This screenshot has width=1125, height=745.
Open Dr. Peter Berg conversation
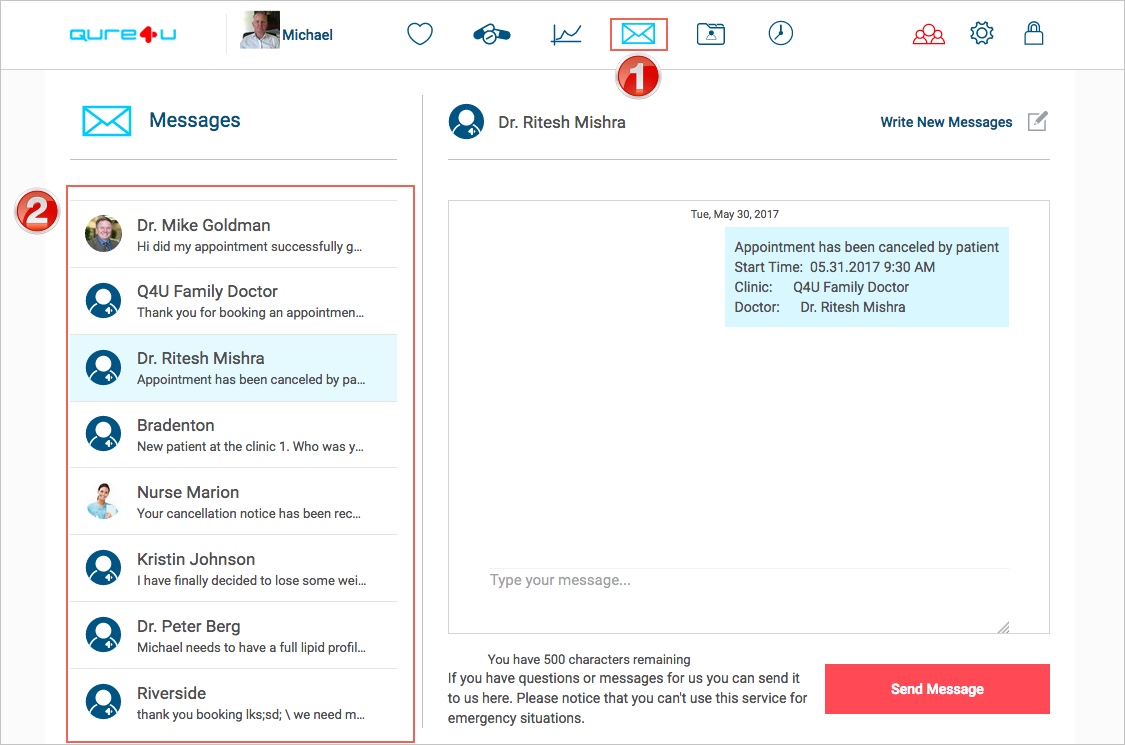tap(233, 635)
